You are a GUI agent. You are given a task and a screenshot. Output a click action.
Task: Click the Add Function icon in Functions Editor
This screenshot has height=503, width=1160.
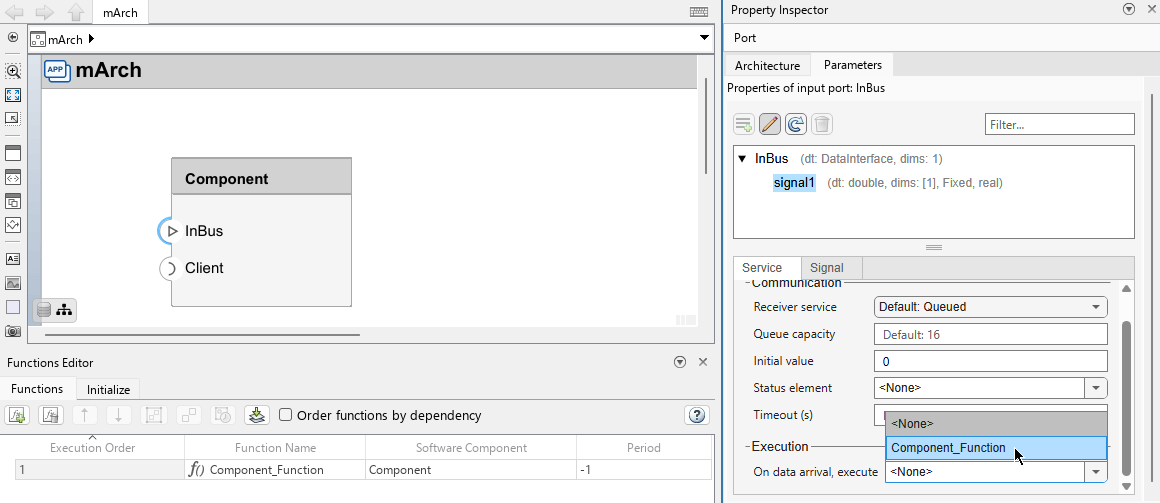point(18,415)
